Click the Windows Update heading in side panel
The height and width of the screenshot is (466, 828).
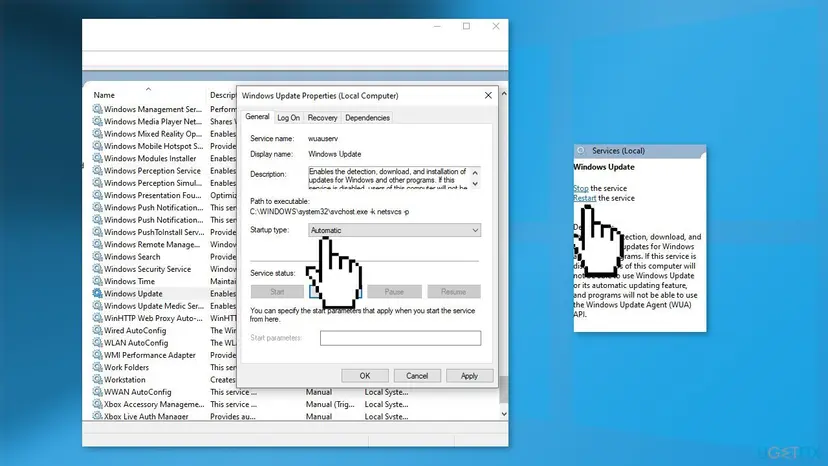(x=604, y=167)
